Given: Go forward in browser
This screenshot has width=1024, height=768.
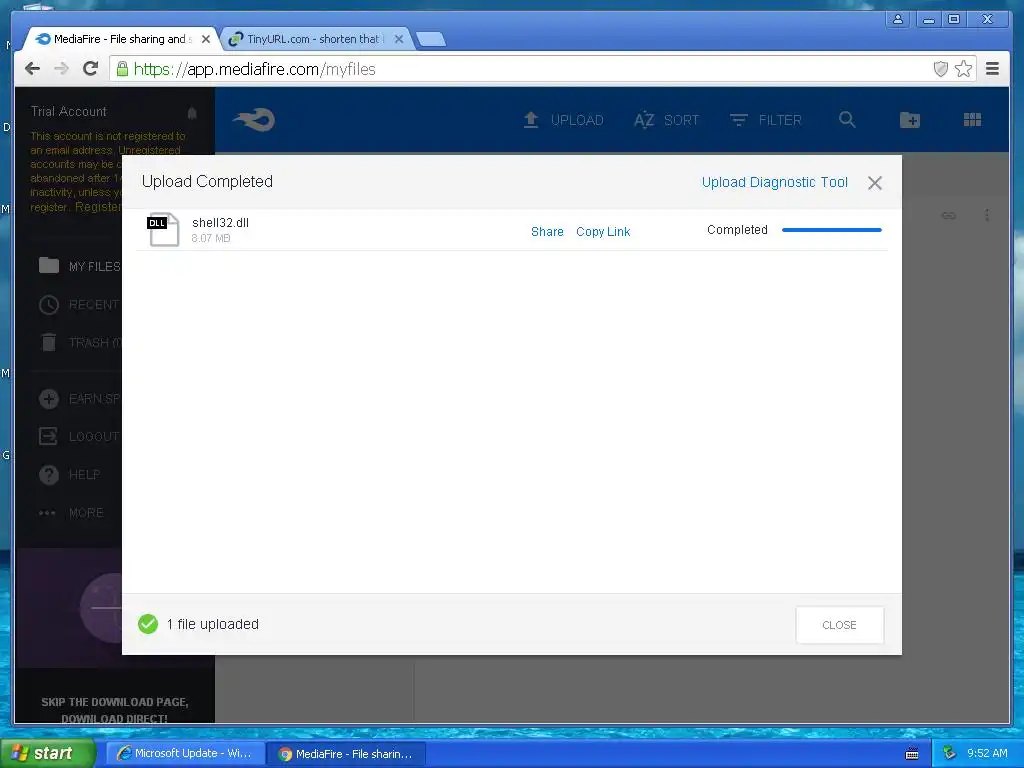Looking at the screenshot, I should click(x=61, y=69).
